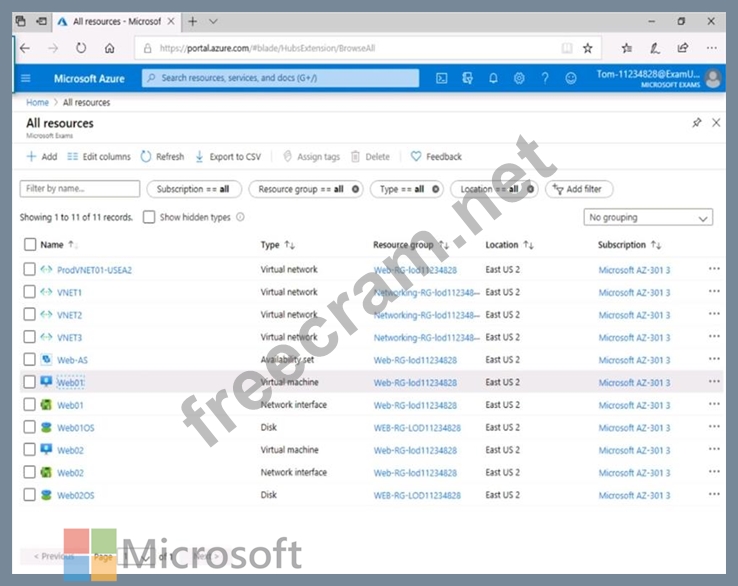Go back in the browser
Screen dimensions: 738x586
(x=25, y=48)
